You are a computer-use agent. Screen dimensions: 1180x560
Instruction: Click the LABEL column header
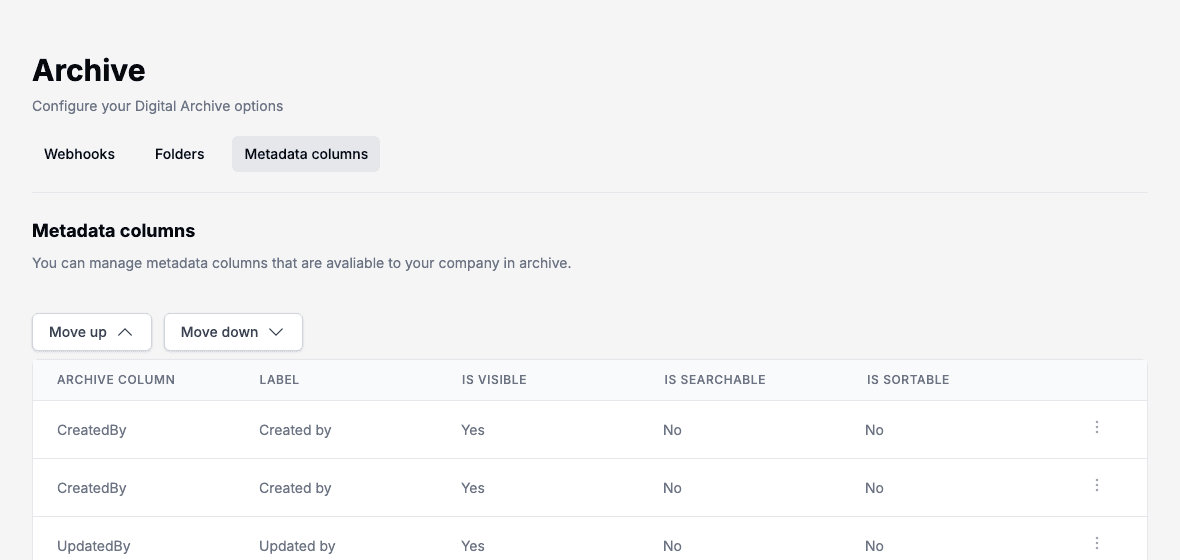point(279,380)
